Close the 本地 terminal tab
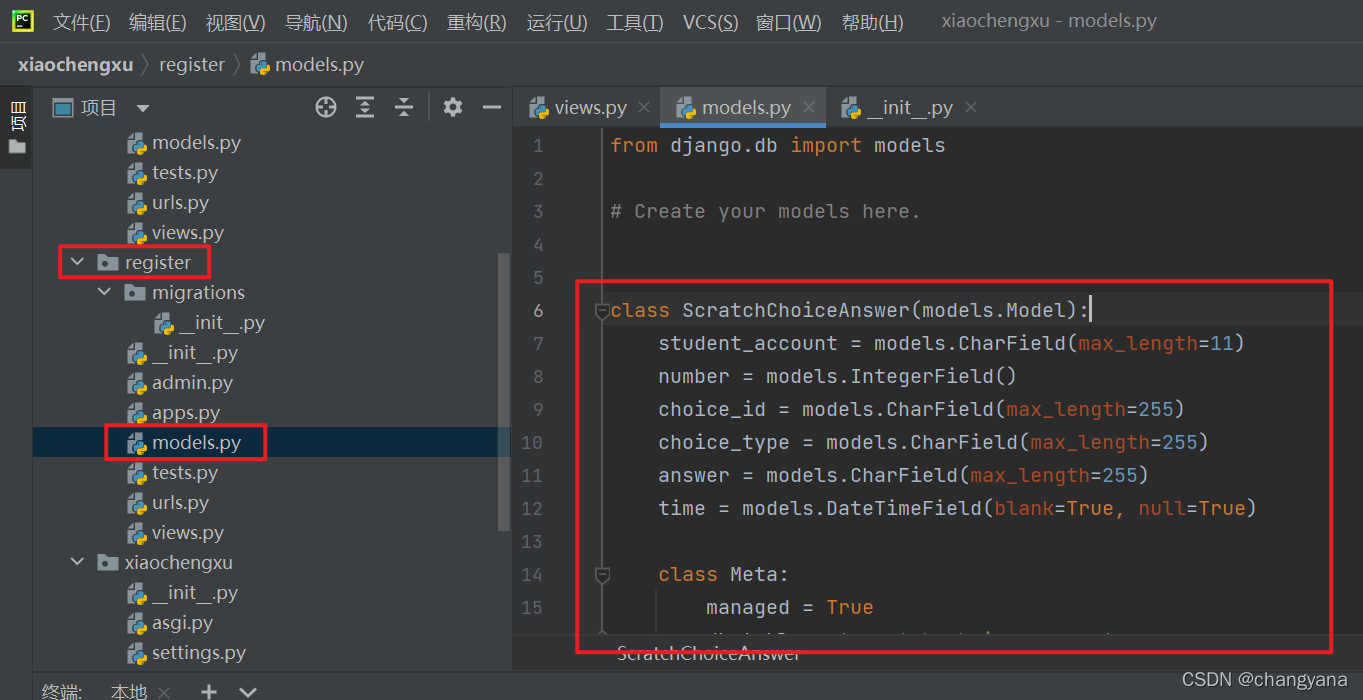1363x700 pixels. click(x=164, y=692)
